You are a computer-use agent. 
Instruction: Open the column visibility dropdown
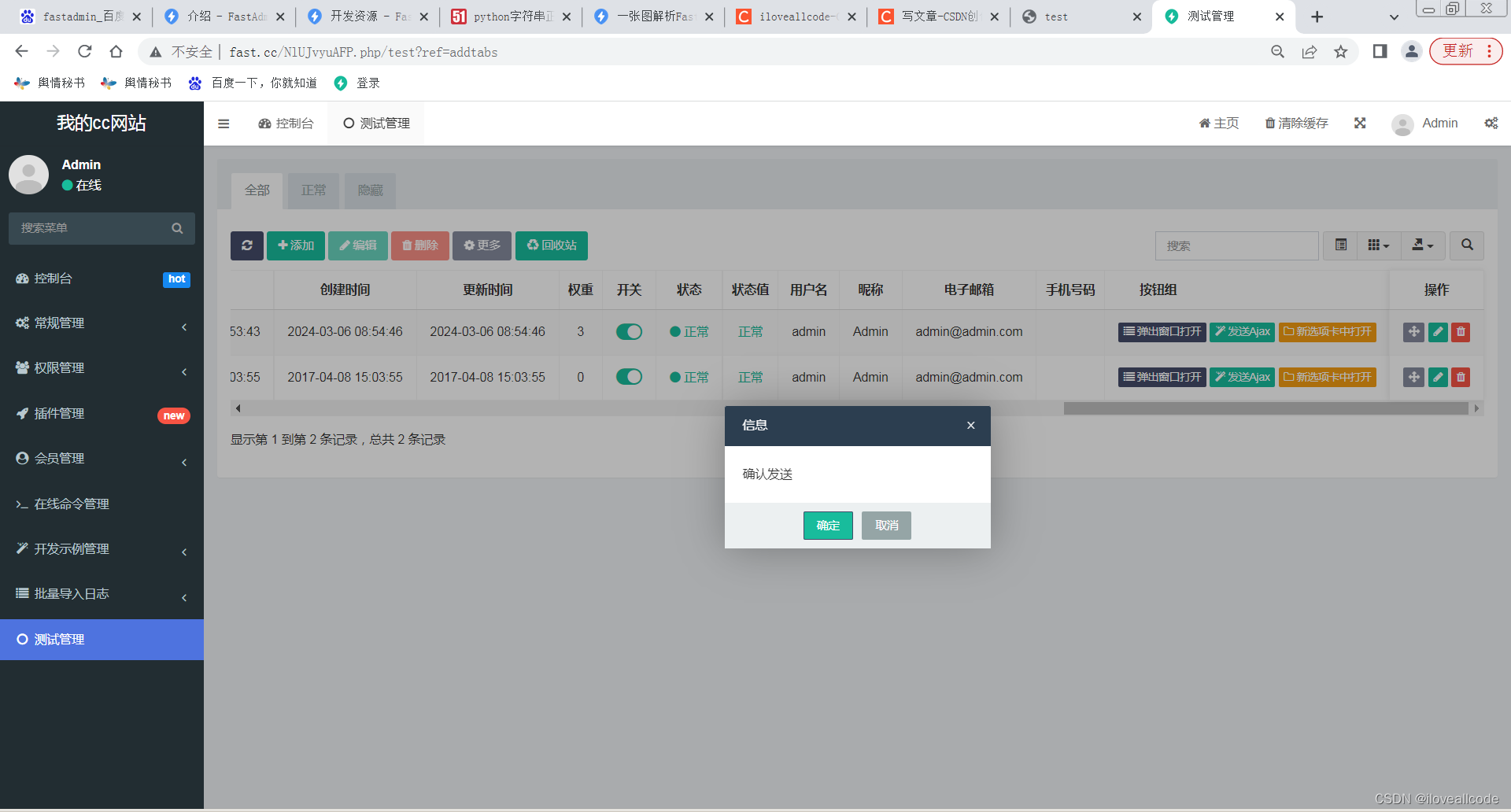point(1377,245)
